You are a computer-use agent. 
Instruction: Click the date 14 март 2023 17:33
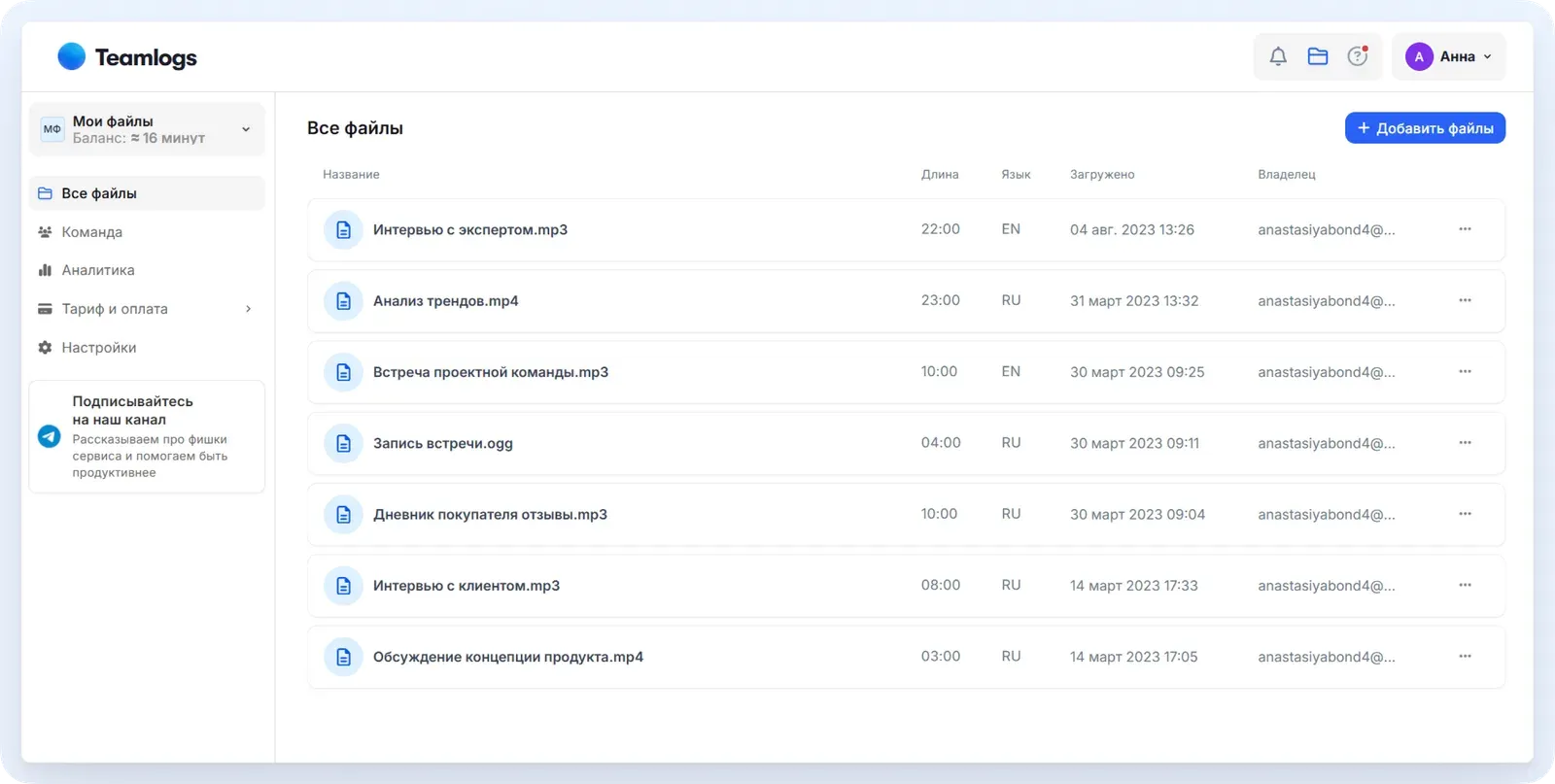pos(1134,586)
